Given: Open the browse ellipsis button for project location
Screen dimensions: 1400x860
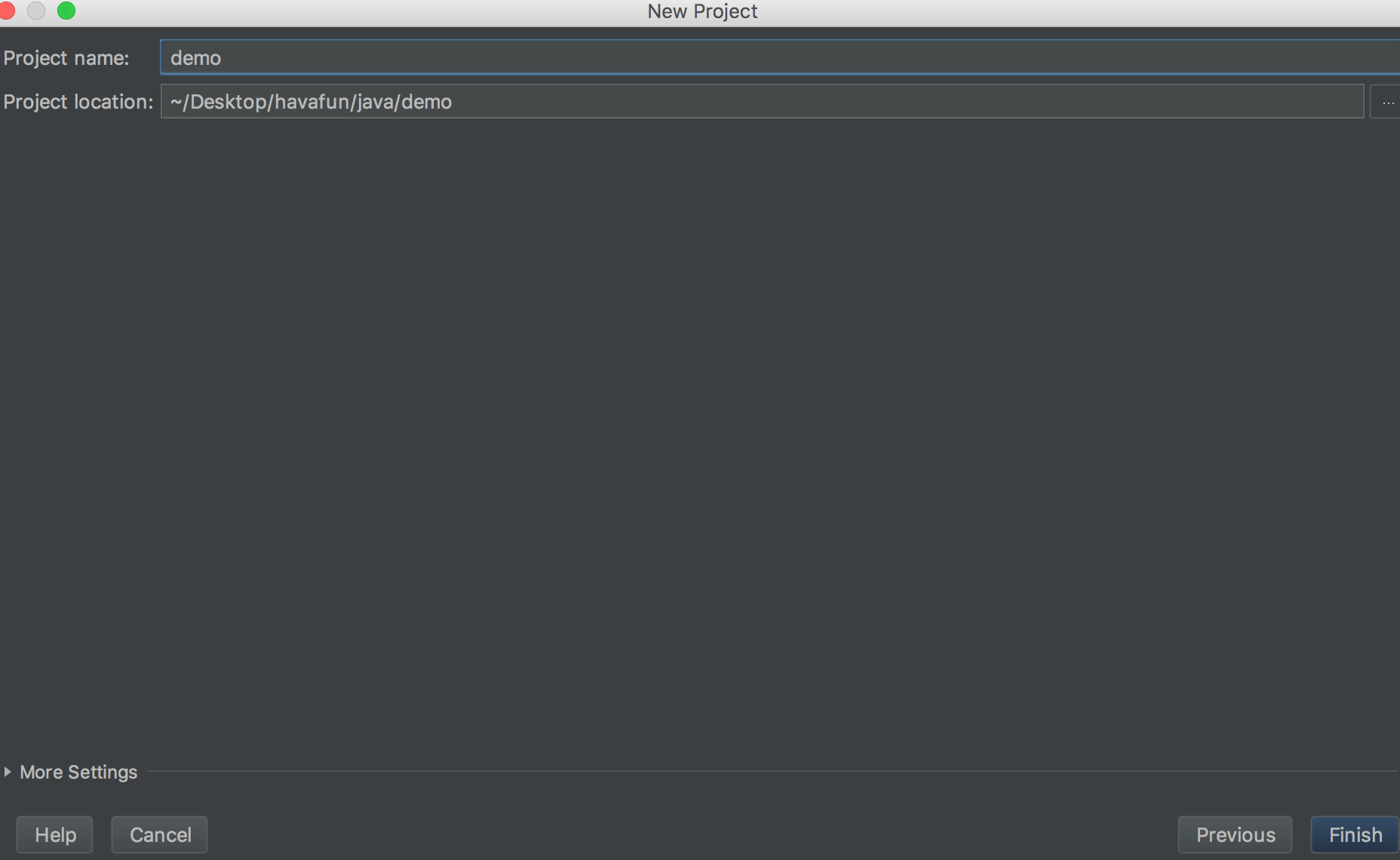Looking at the screenshot, I should coord(1386,101).
